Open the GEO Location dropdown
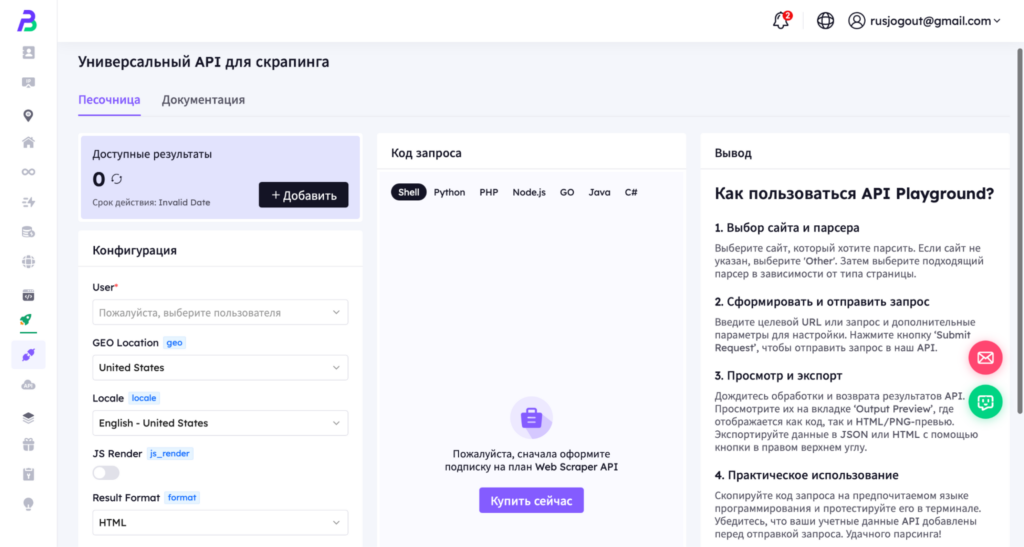The width and height of the screenshot is (1024, 547). [220, 367]
